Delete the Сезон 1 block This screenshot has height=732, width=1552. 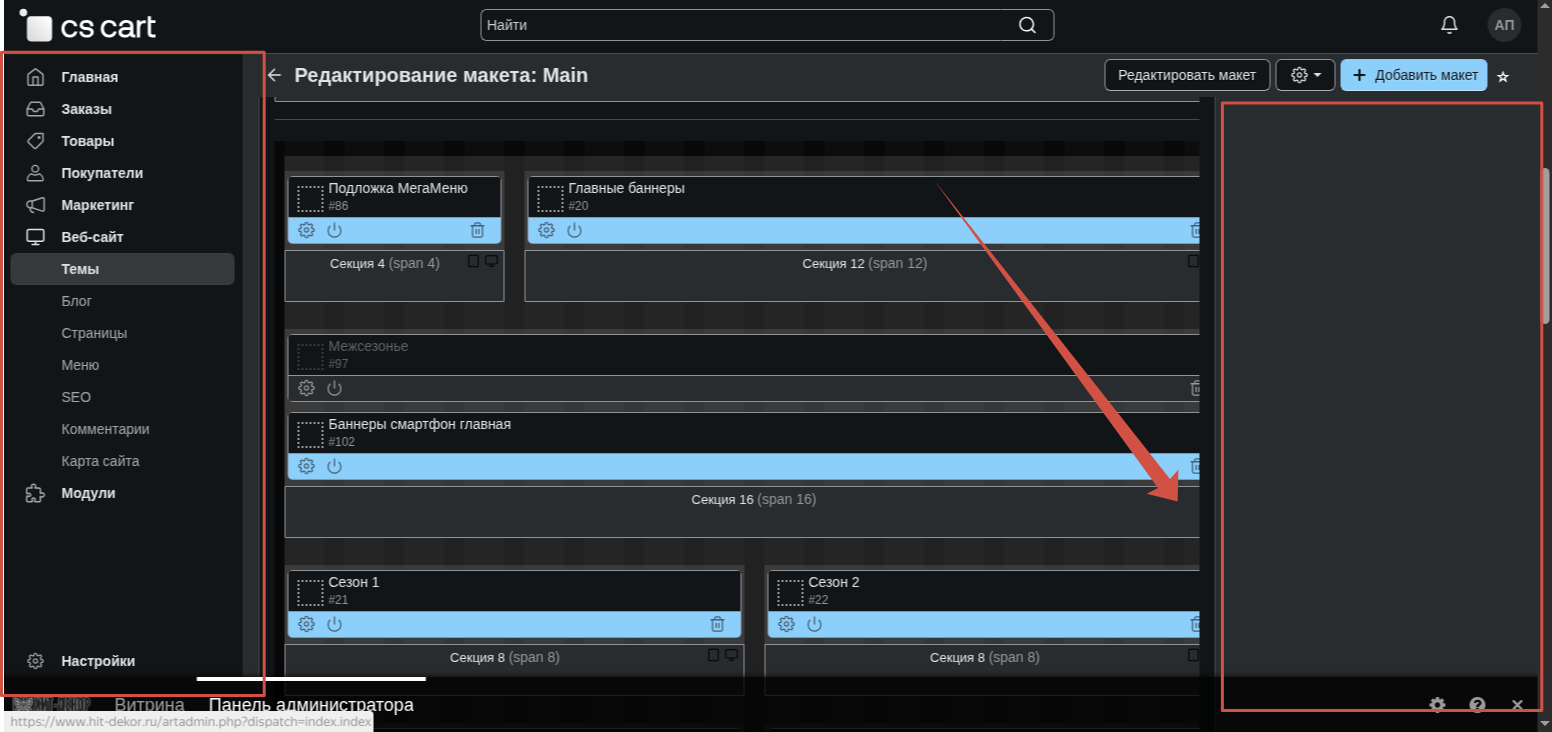[x=717, y=624]
